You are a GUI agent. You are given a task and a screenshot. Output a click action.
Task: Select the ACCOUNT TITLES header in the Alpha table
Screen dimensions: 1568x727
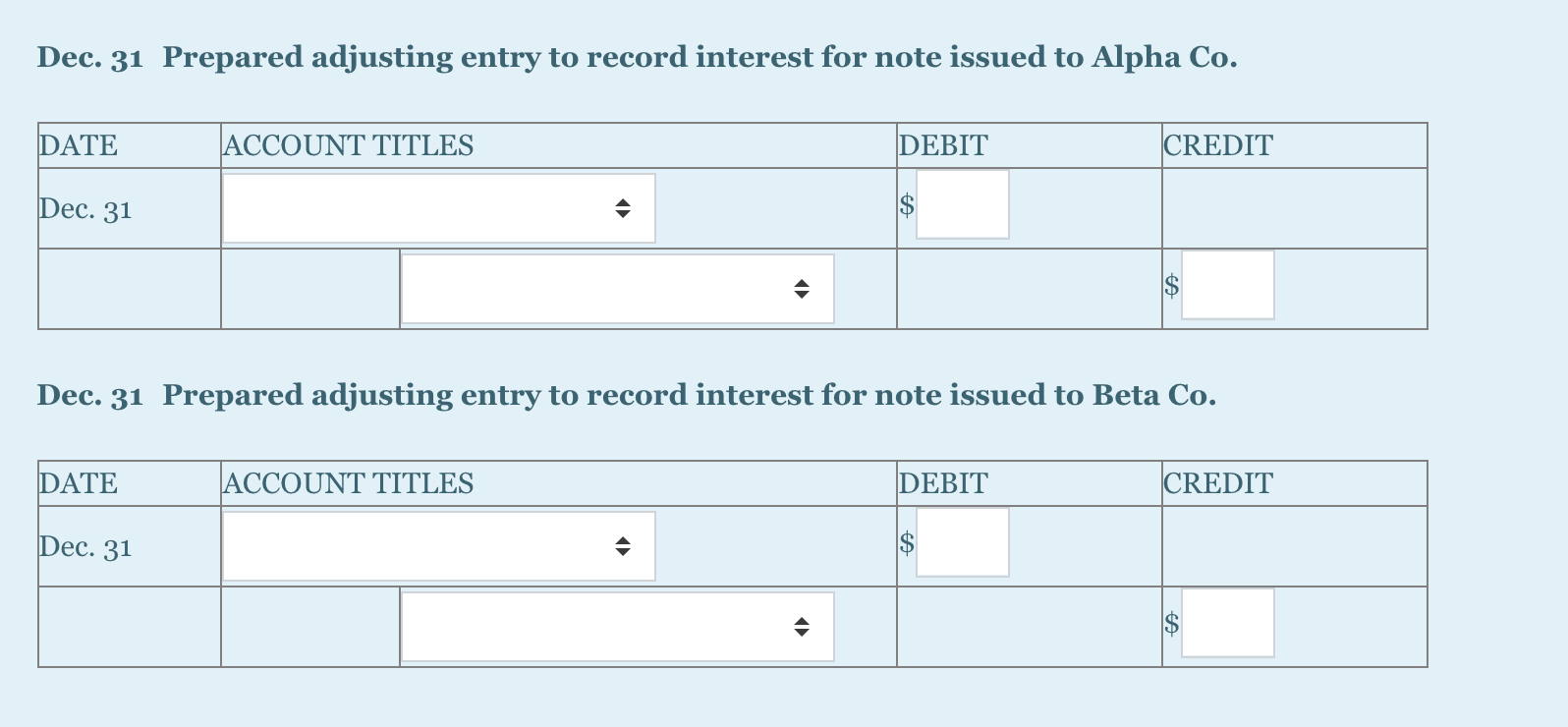point(349,145)
